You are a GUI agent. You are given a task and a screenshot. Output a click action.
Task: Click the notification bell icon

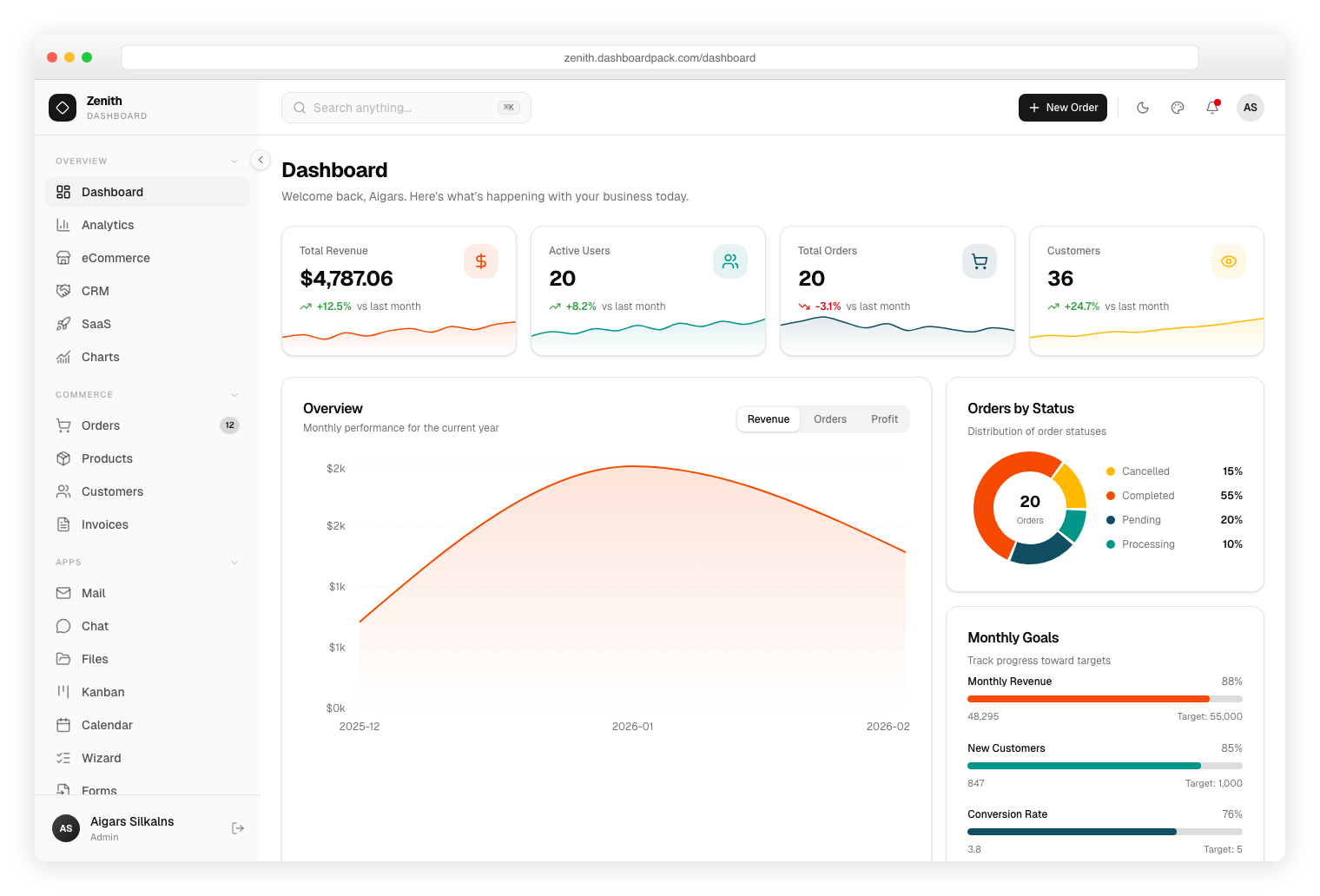[1212, 108]
